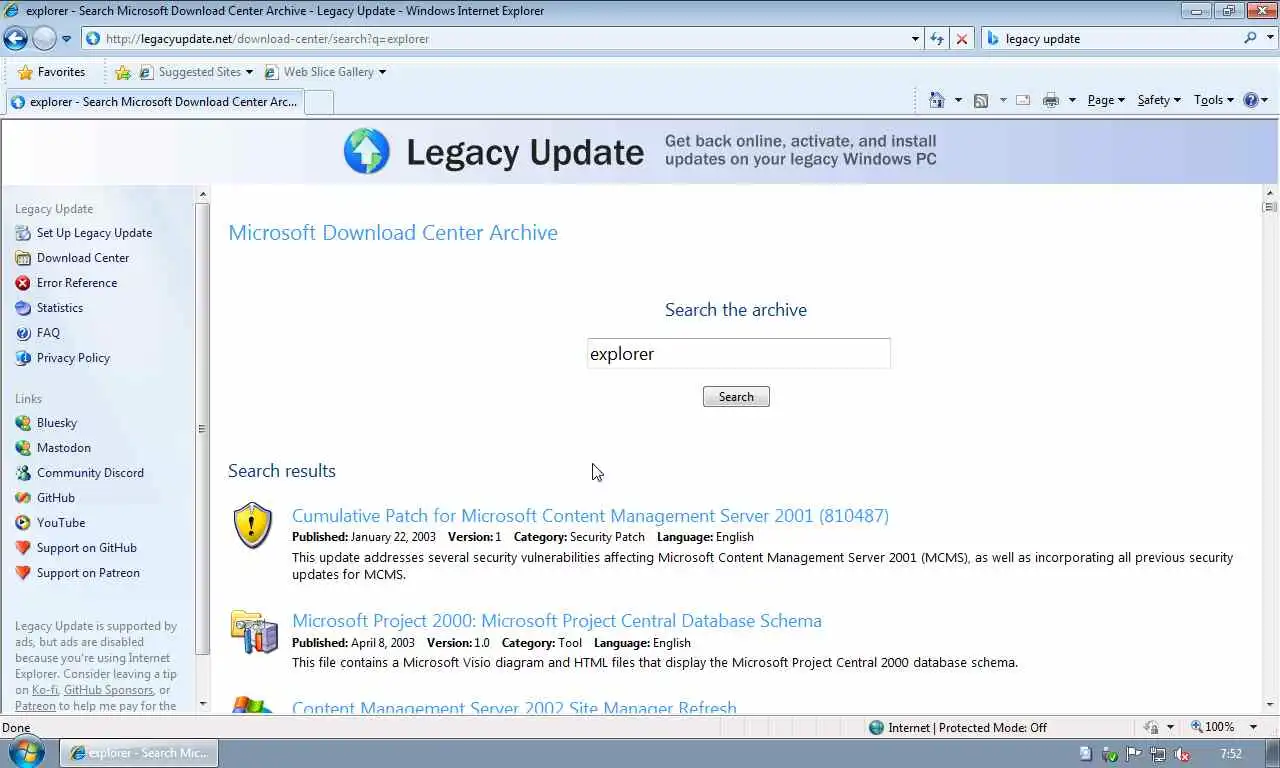Screen dimensions: 1280x768
Task: Open the GitHub sidebar link
Action: (56, 498)
